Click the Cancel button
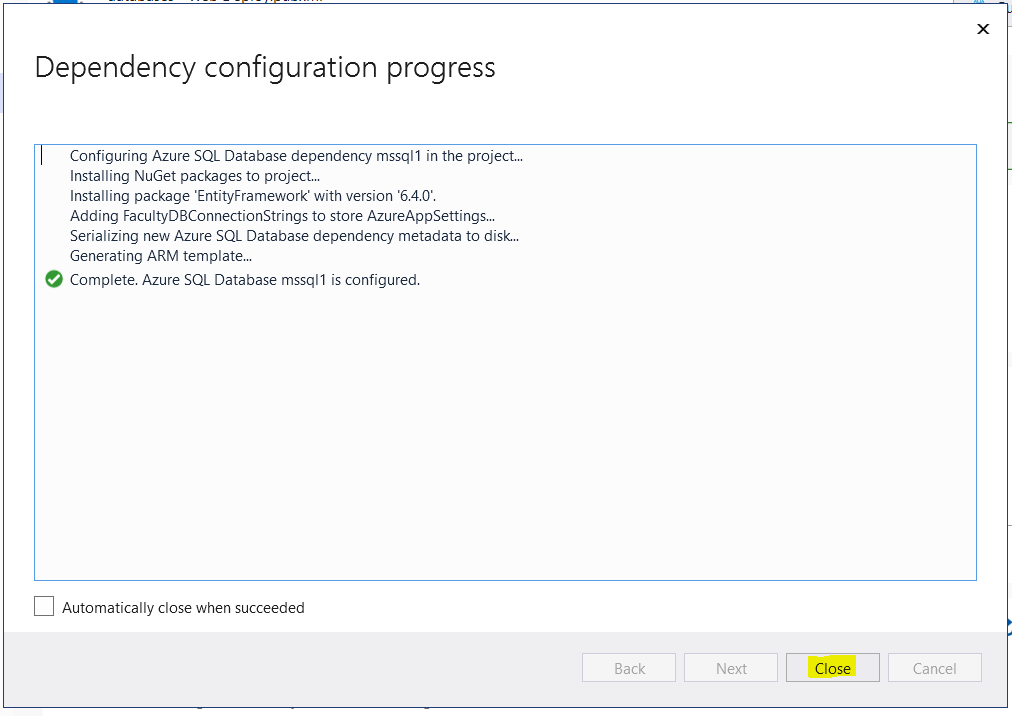1012x716 pixels. click(x=934, y=668)
